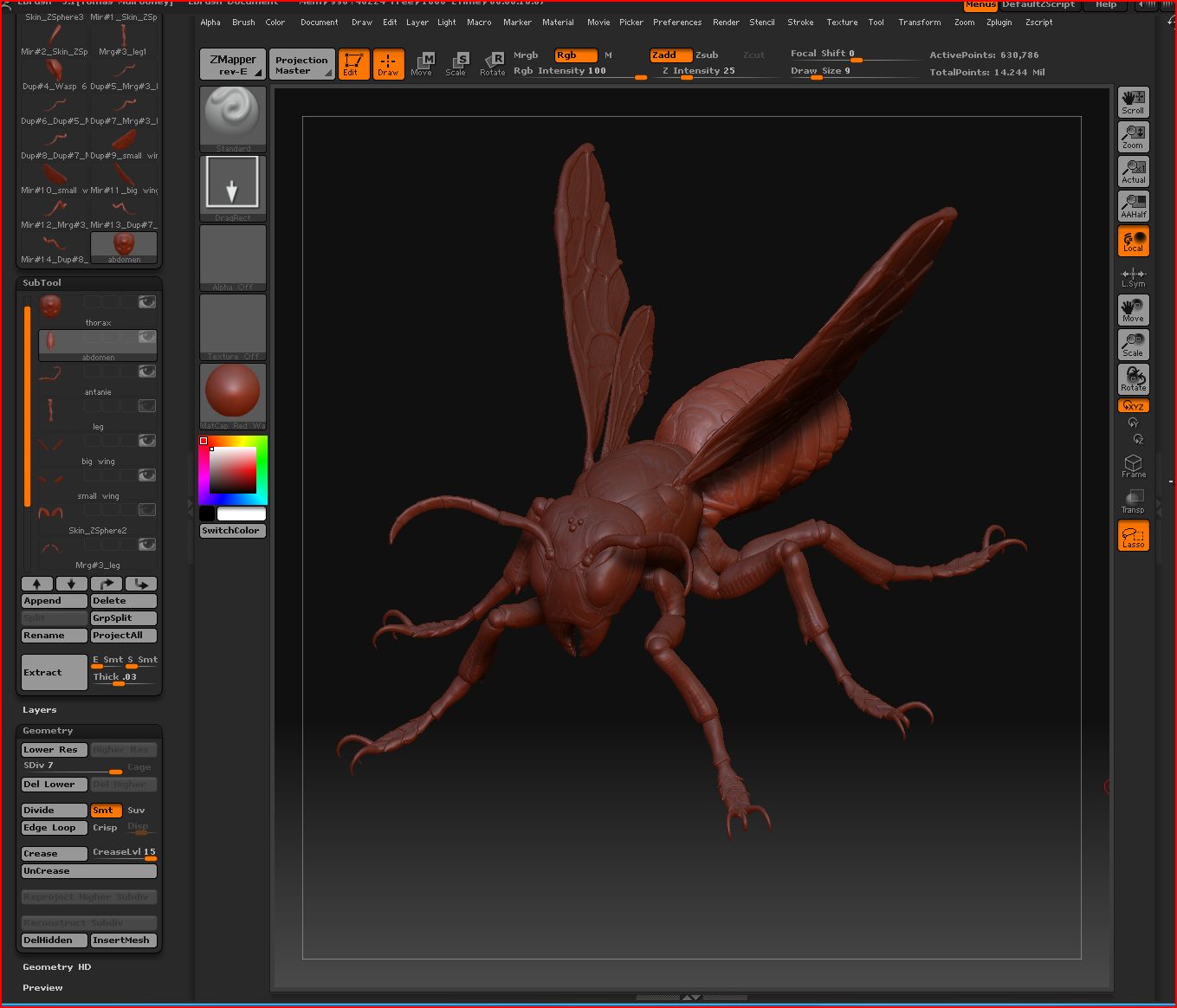1177x1008 pixels.
Task: Toggle visibility eye of thorax subtool
Action: coord(147,301)
